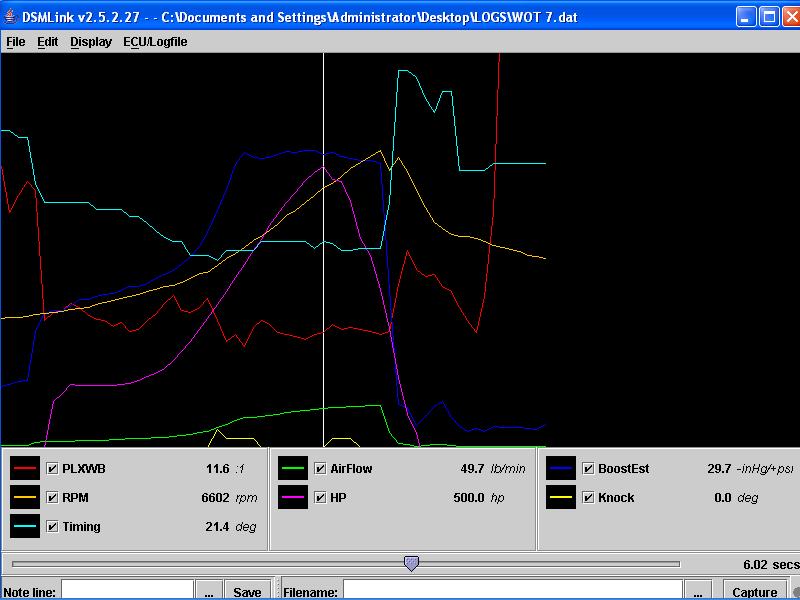Open the File menu
Viewport: 800px width, 600px height.
click(15, 42)
